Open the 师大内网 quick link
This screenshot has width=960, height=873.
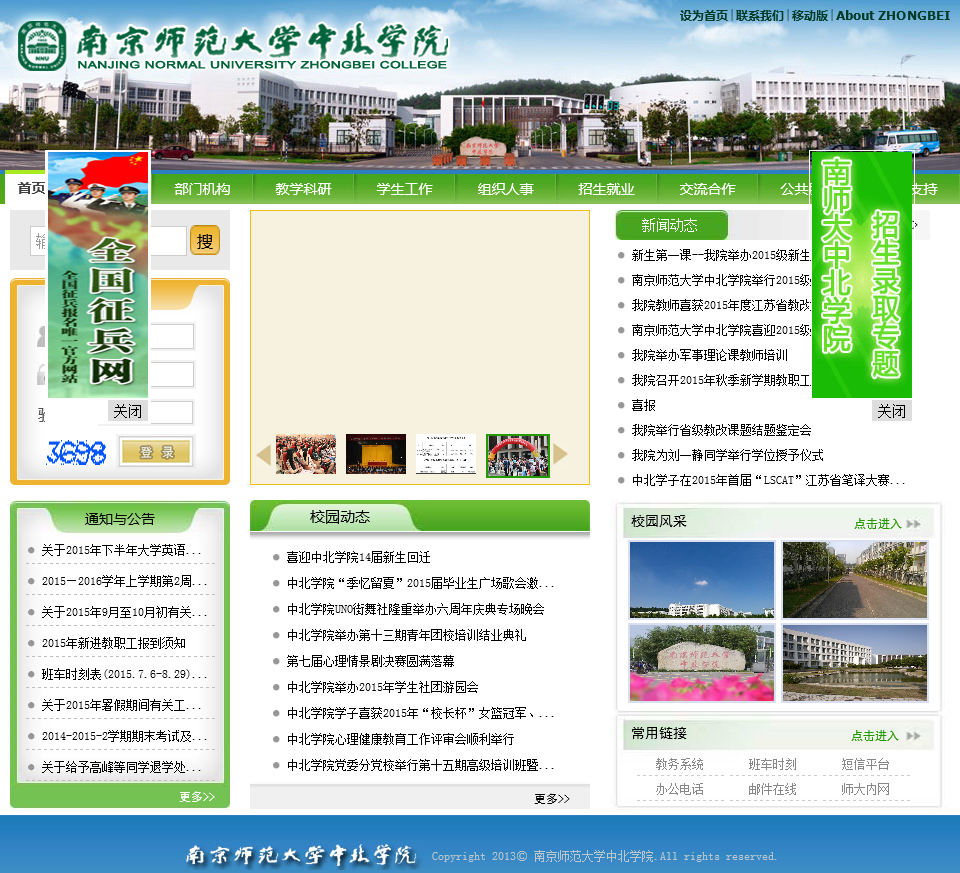pos(865,789)
